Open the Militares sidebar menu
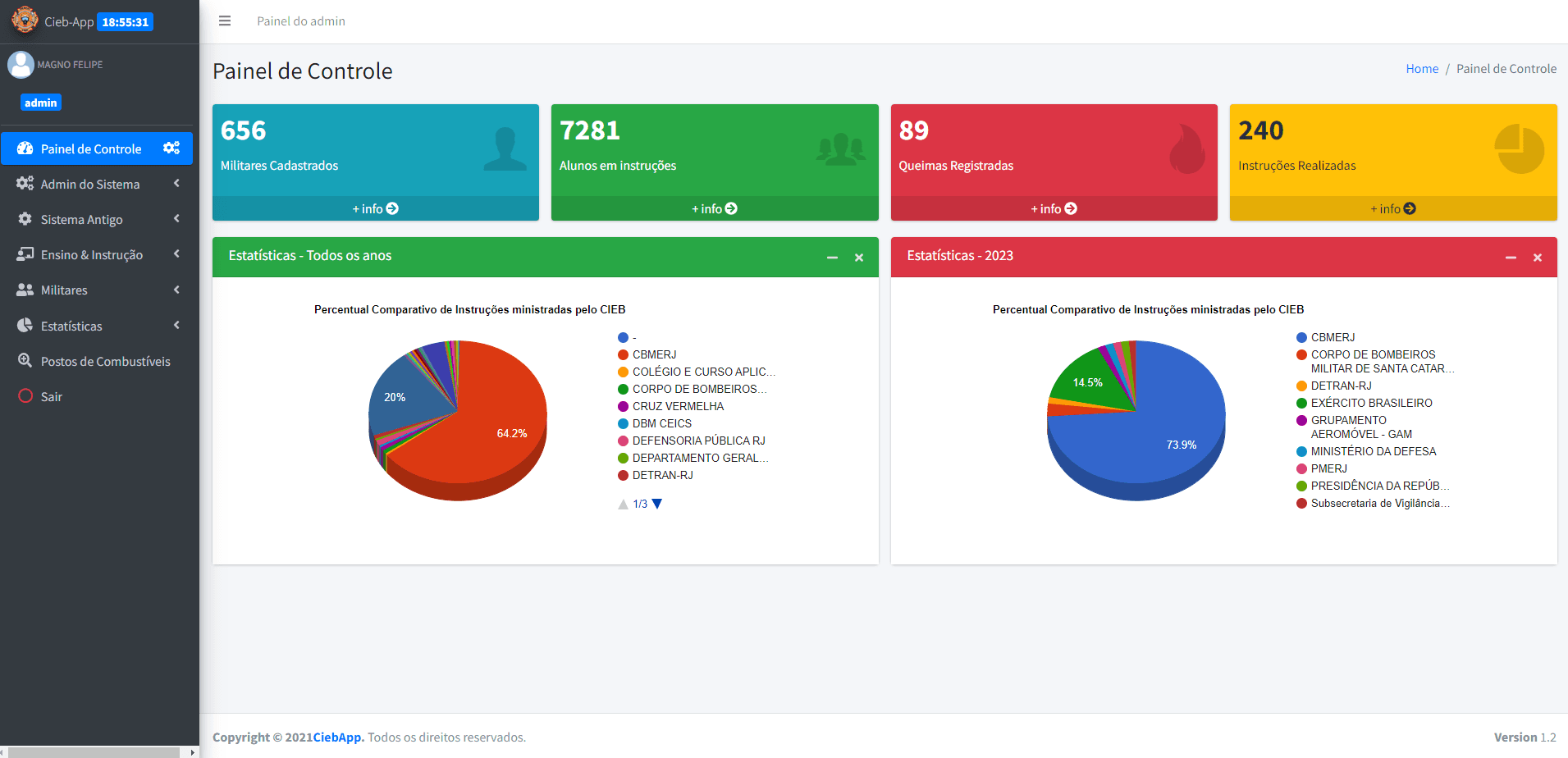This screenshot has height=758, width=1568. pyautogui.click(x=64, y=290)
